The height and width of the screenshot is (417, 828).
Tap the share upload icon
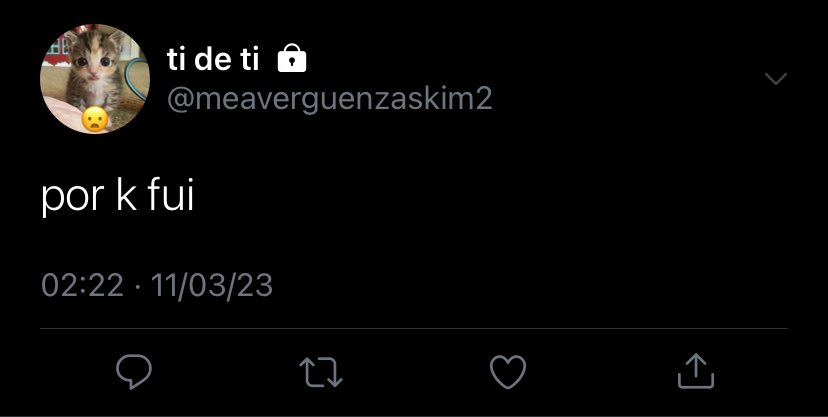point(696,371)
